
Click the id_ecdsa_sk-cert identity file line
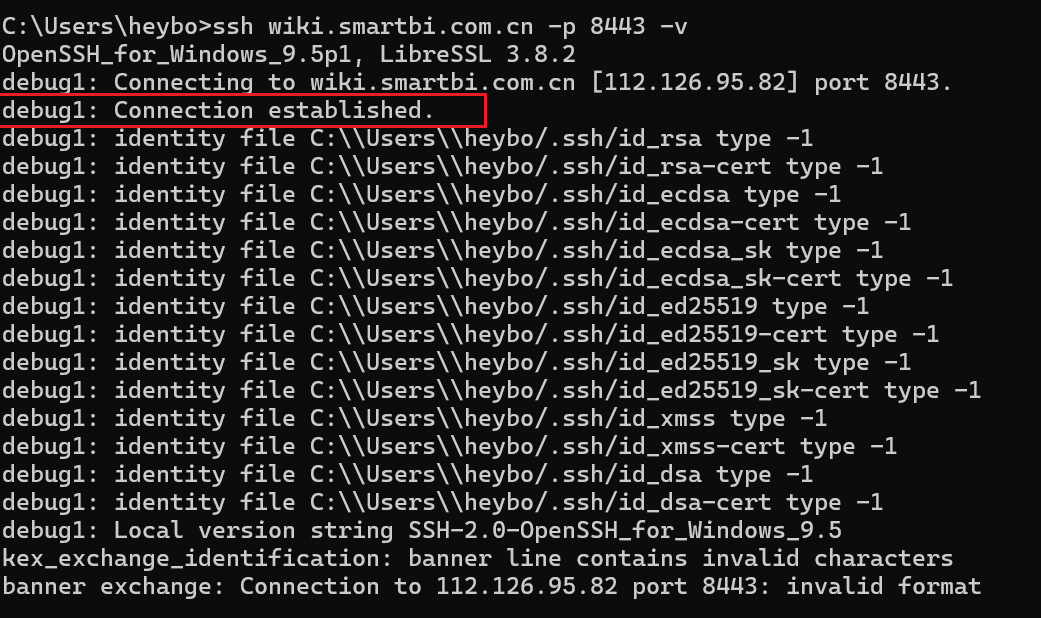[477, 278]
